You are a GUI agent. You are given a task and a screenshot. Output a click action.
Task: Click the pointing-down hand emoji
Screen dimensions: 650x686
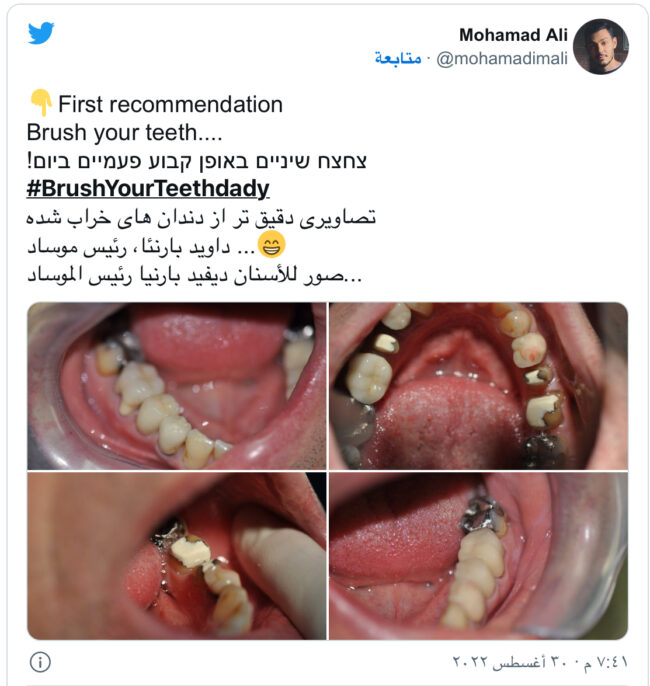click(x=41, y=103)
